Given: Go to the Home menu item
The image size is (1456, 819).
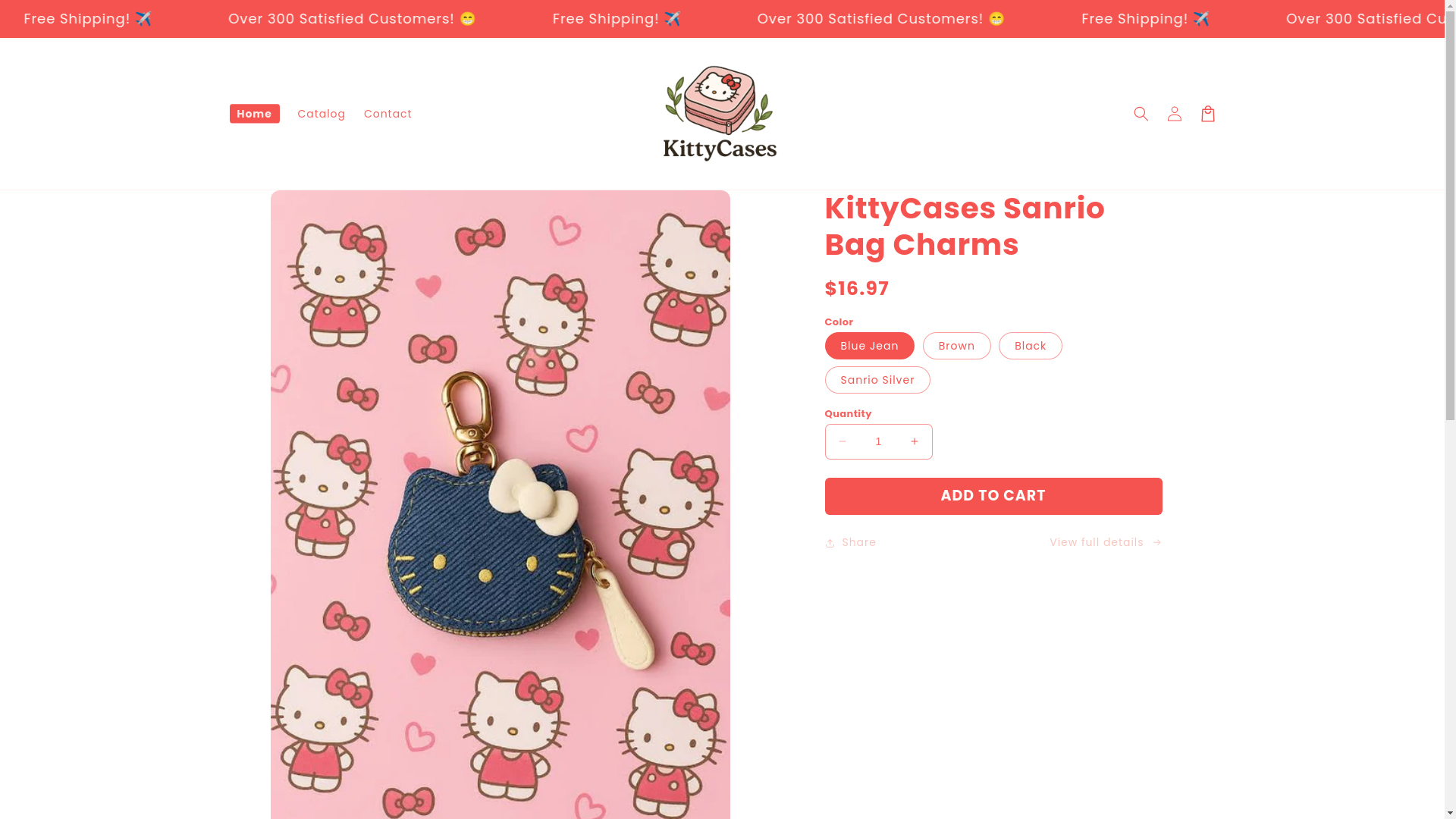Looking at the screenshot, I should 254,114.
